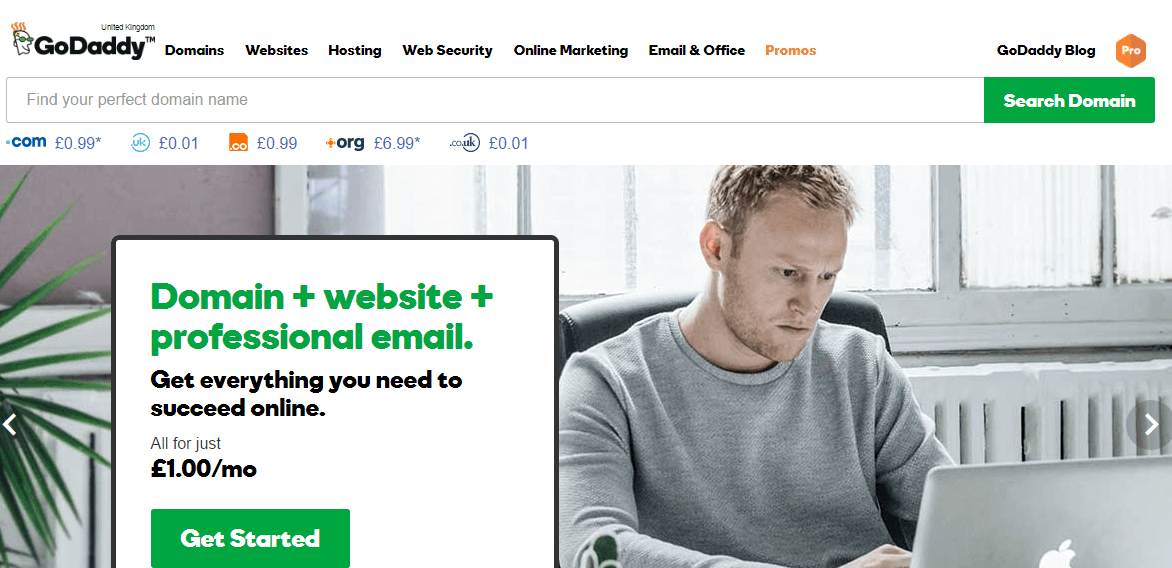Open the Domains menu
The image size is (1172, 568).
[194, 51]
